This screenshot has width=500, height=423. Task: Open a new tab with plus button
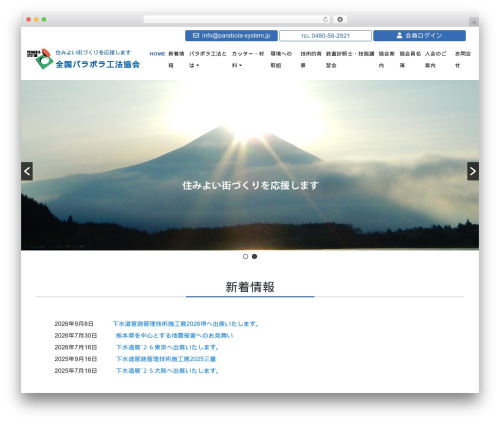pyautogui.click(x=474, y=22)
